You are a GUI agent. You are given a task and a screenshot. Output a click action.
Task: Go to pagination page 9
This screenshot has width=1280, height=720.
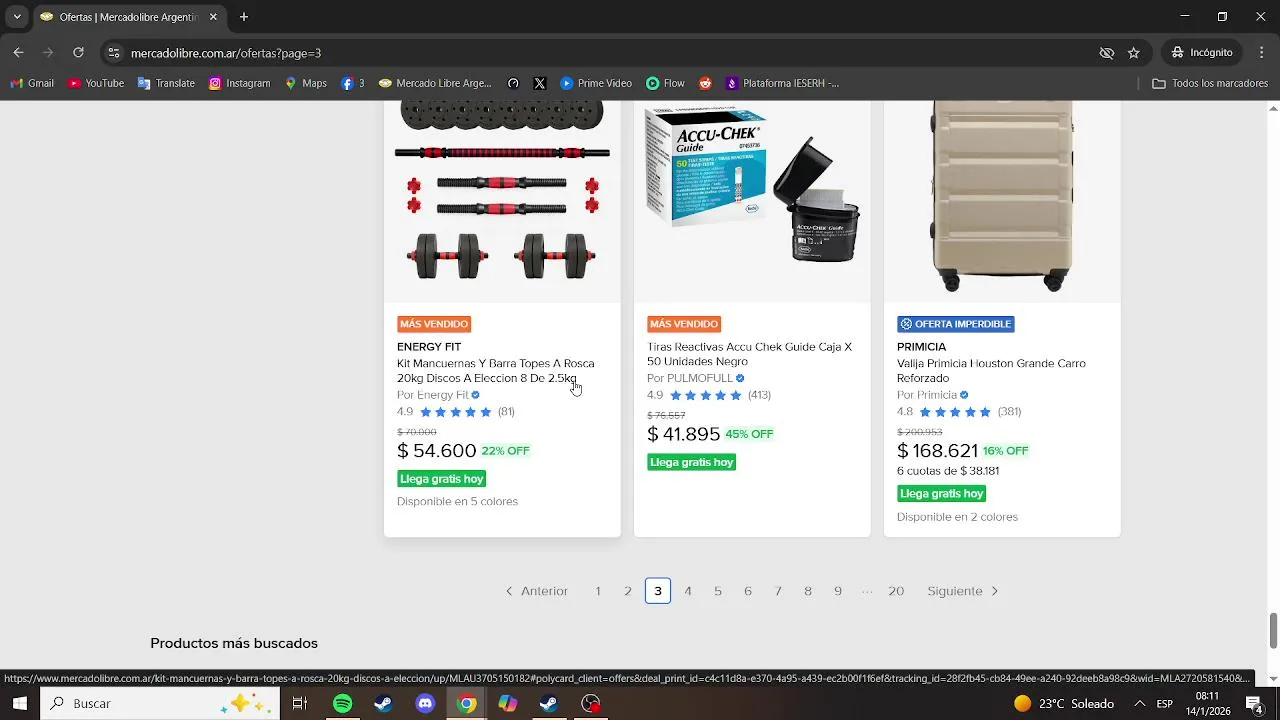tap(838, 591)
